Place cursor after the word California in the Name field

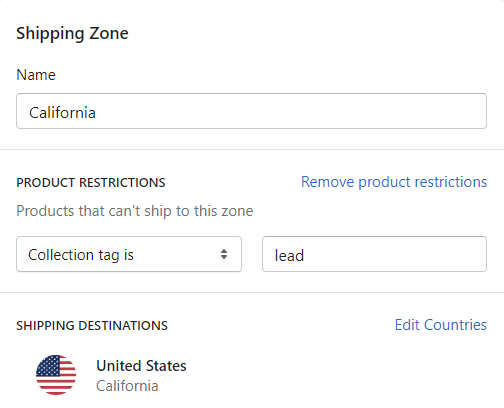97,112
